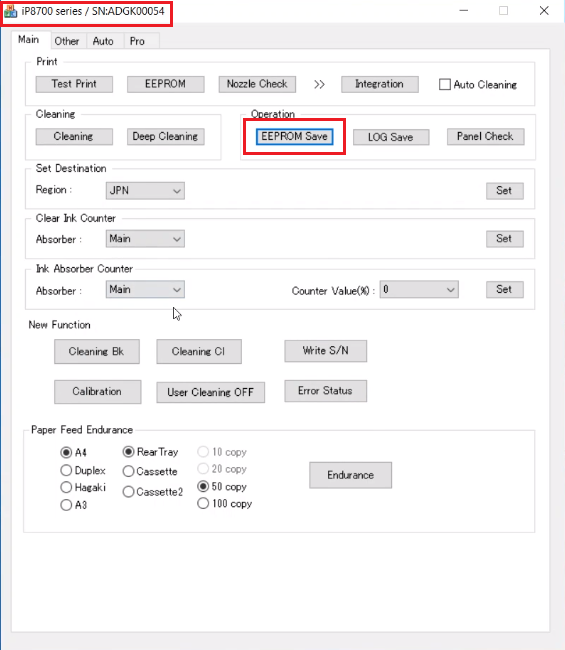The image size is (565, 650).
Task: Select the Cassette2 radio button
Action: (129, 492)
